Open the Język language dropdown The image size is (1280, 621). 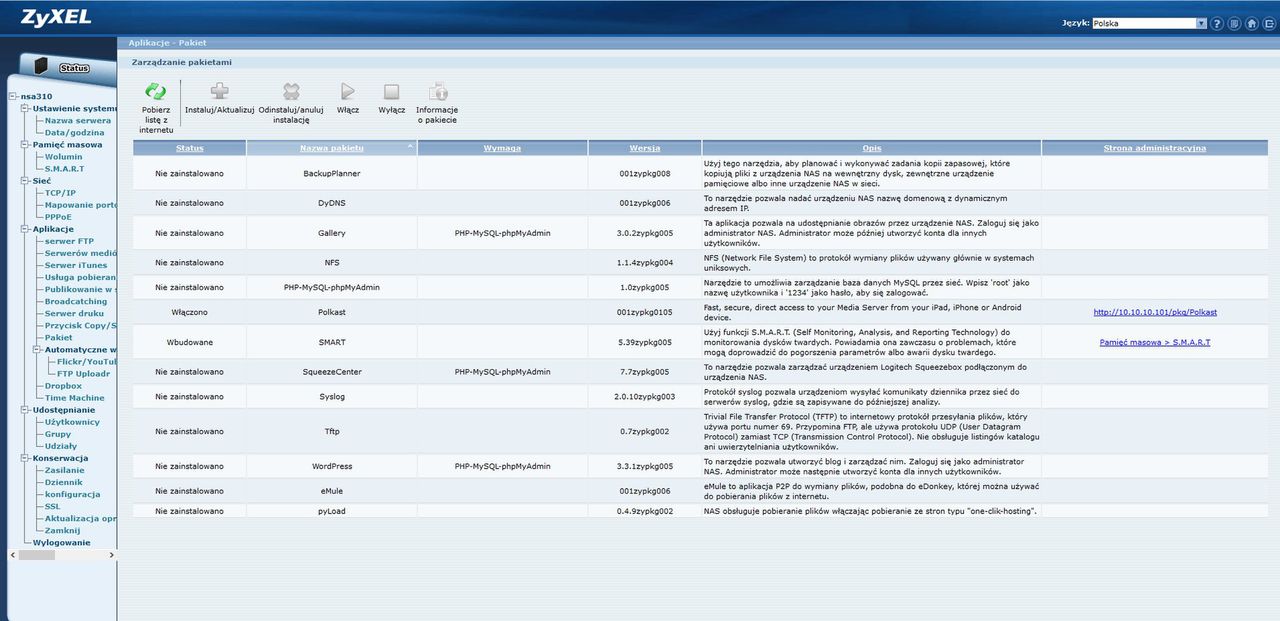(1150, 23)
